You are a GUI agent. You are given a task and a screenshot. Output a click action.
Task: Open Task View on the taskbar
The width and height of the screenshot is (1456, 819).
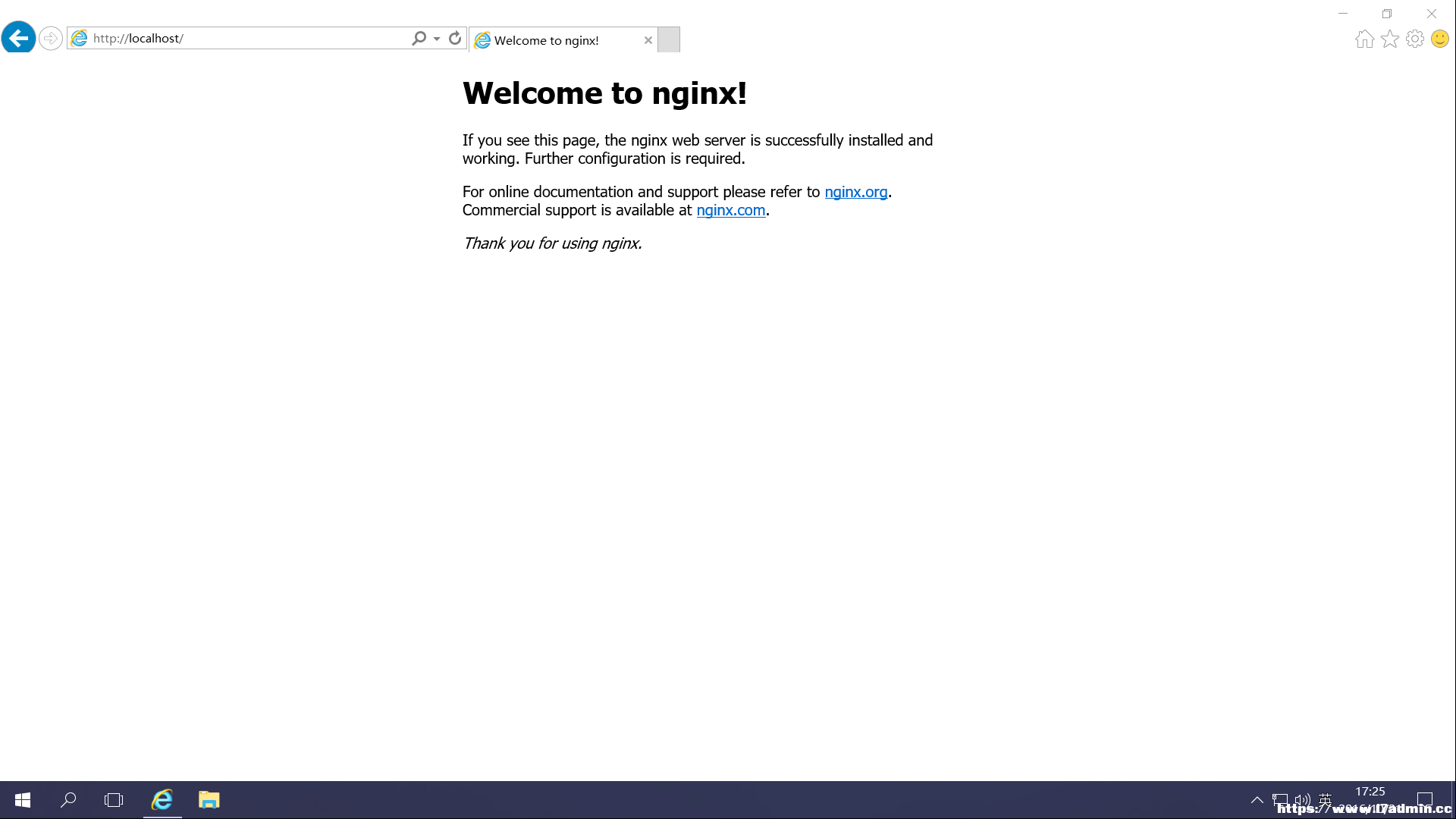[114, 800]
